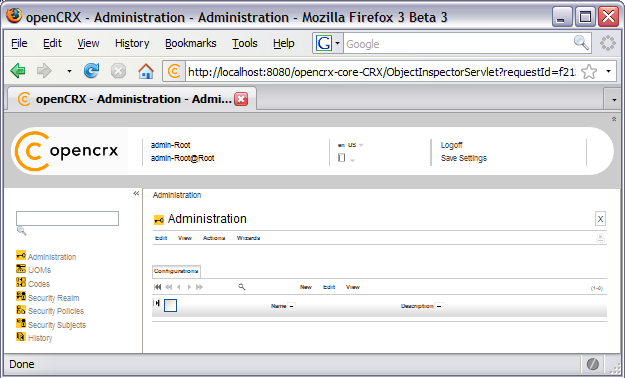The height and width of the screenshot is (378, 625).
Task: Click the Google search box
Action: click(x=458, y=43)
